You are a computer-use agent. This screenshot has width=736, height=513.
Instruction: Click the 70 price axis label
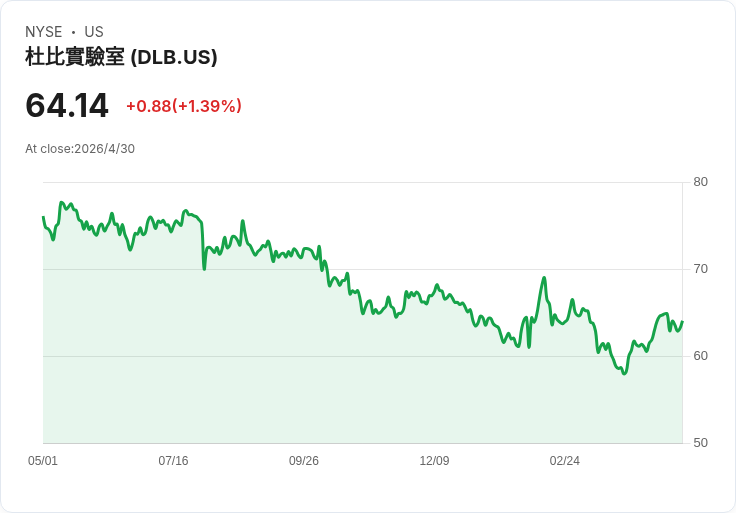click(x=700, y=269)
